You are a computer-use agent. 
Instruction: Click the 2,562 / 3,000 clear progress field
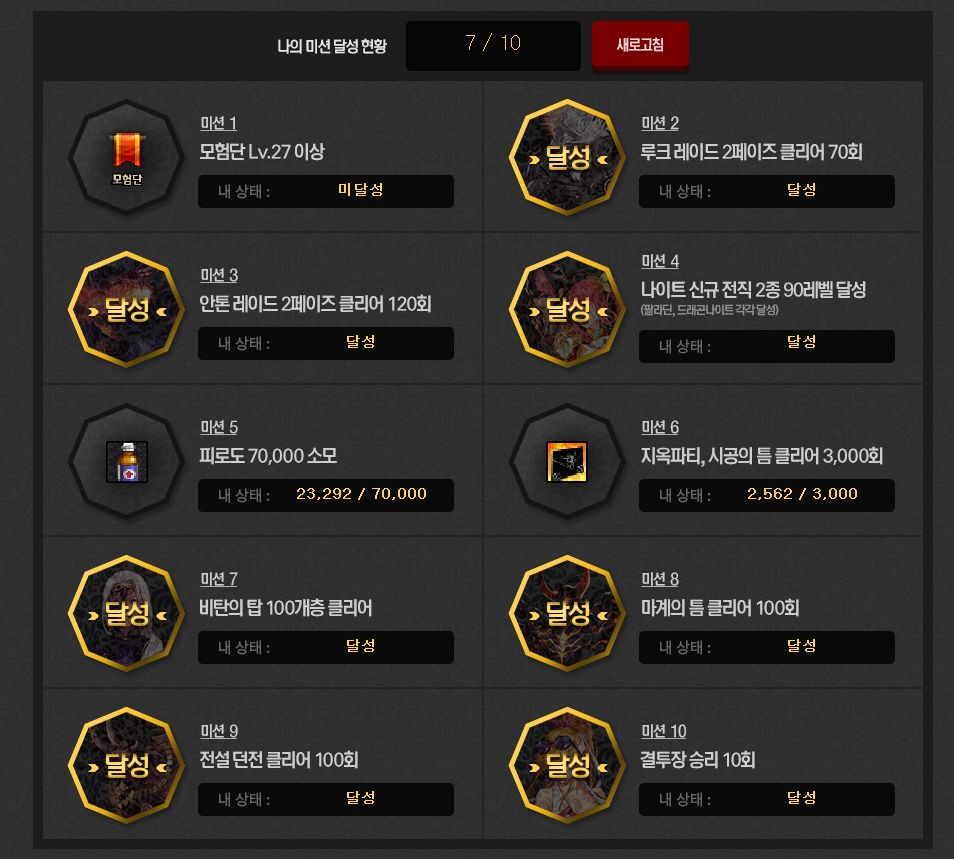click(767, 495)
